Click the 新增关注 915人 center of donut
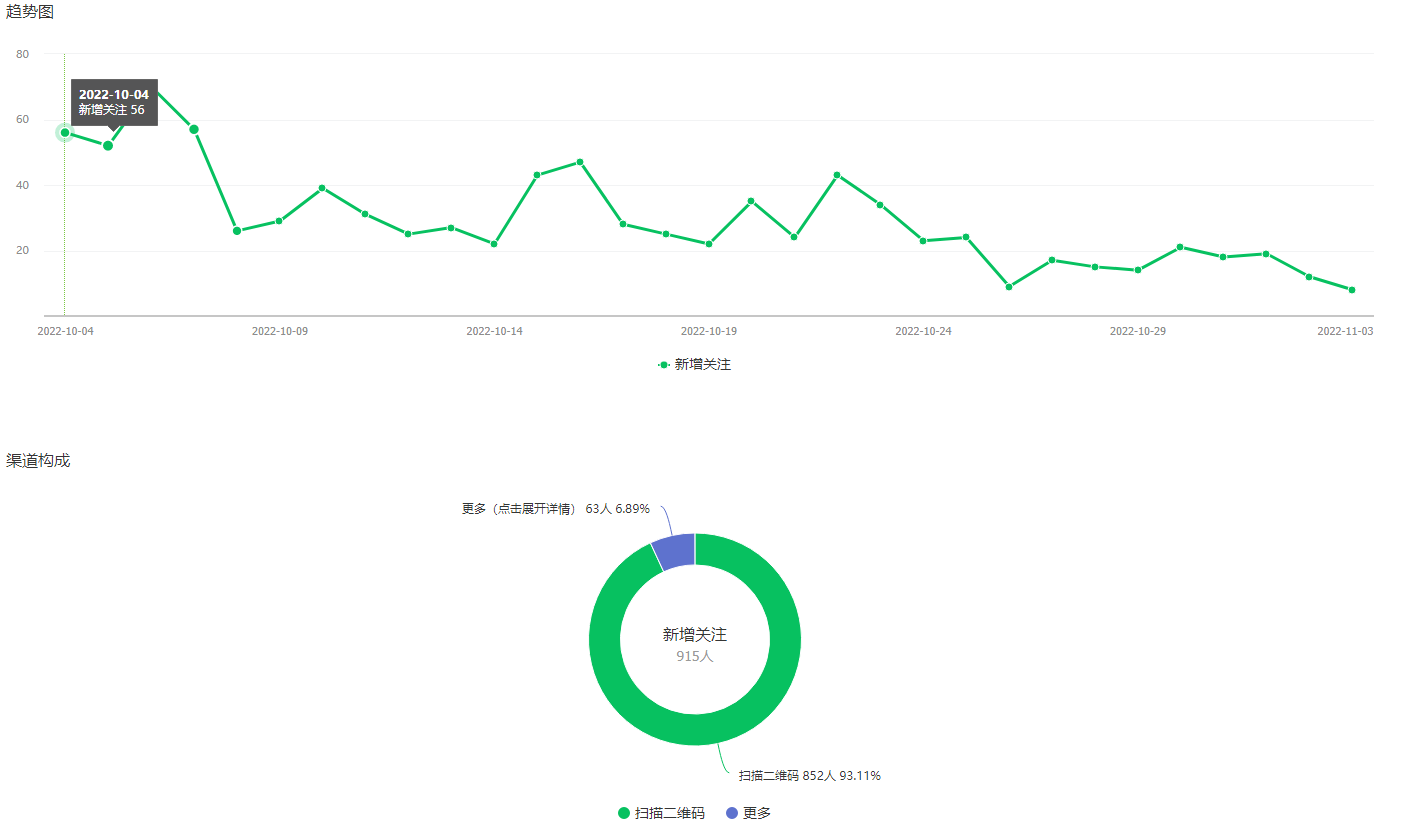Viewport: 1414px width, 826px height. [695, 645]
